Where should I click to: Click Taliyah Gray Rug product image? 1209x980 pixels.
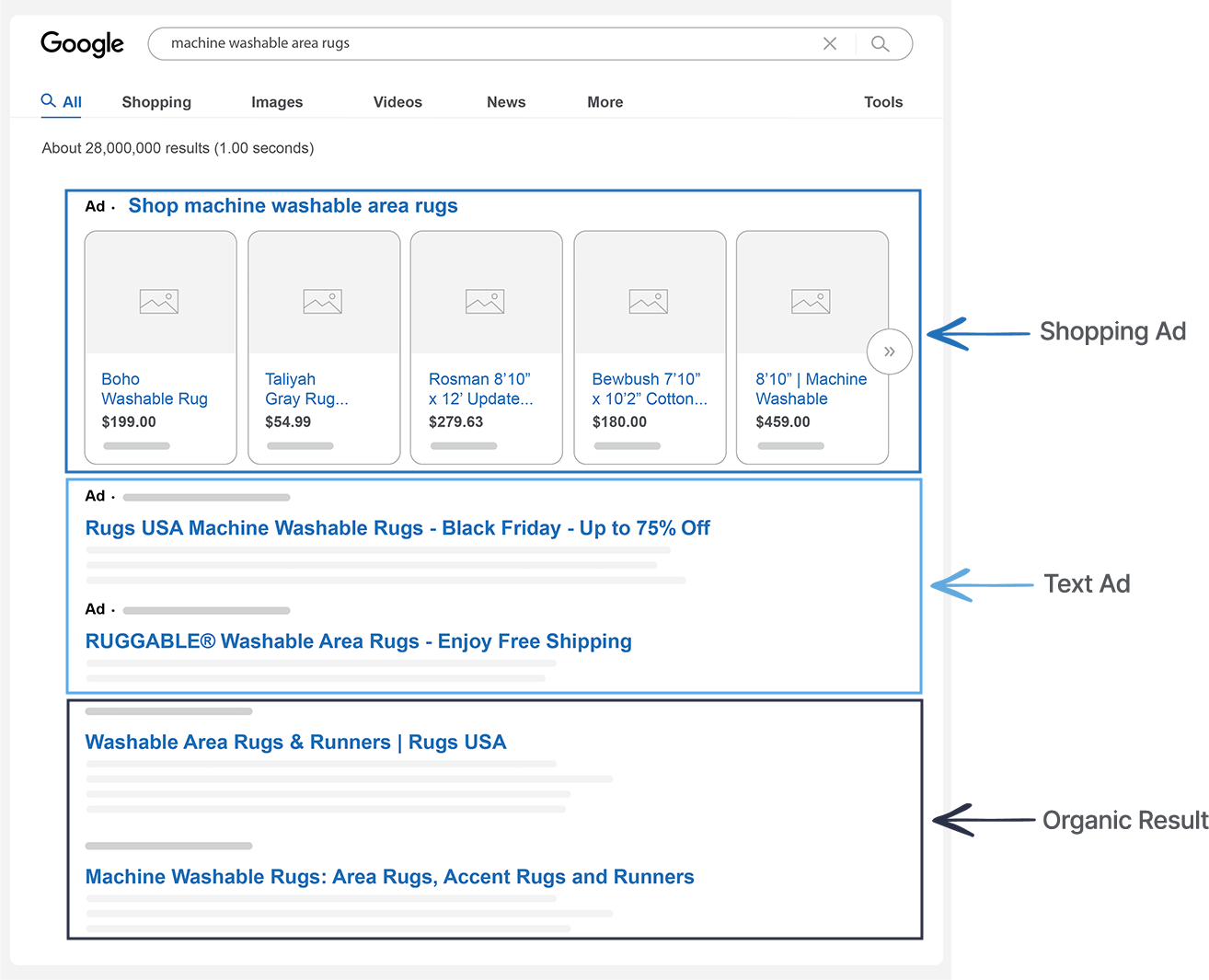point(324,293)
